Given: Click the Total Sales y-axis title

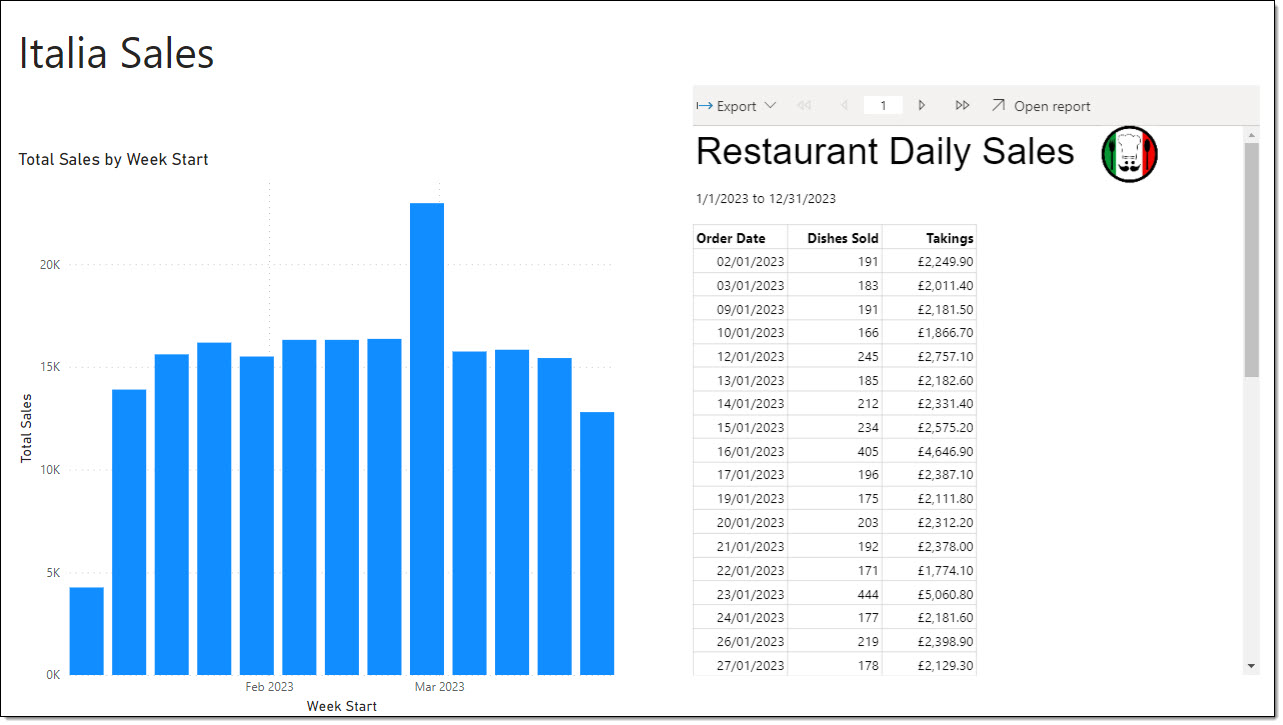Looking at the screenshot, I should pos(27,428).
